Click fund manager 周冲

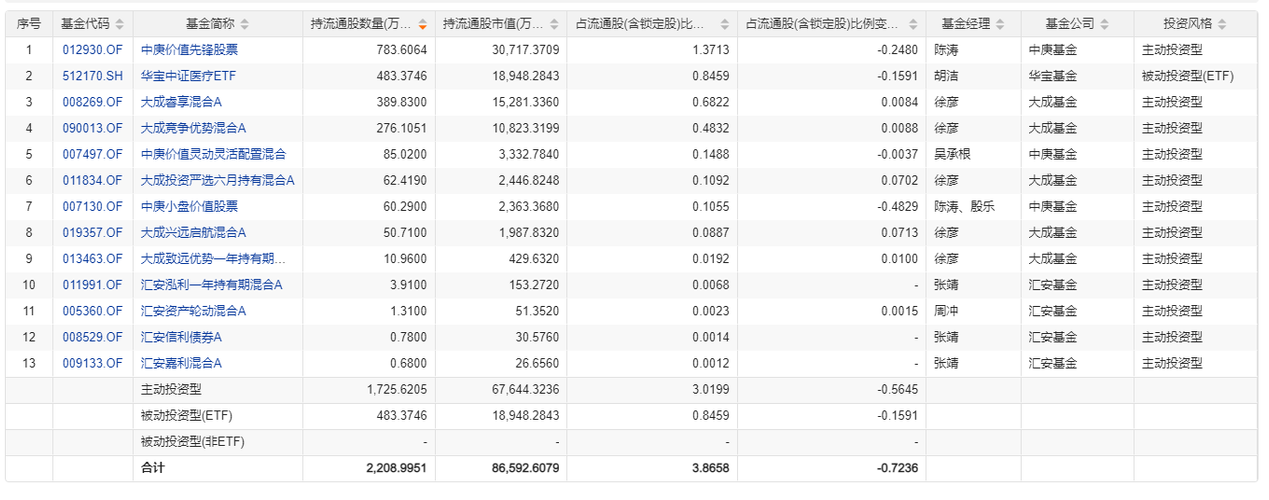pyautogui.click(x=946, y=311)
